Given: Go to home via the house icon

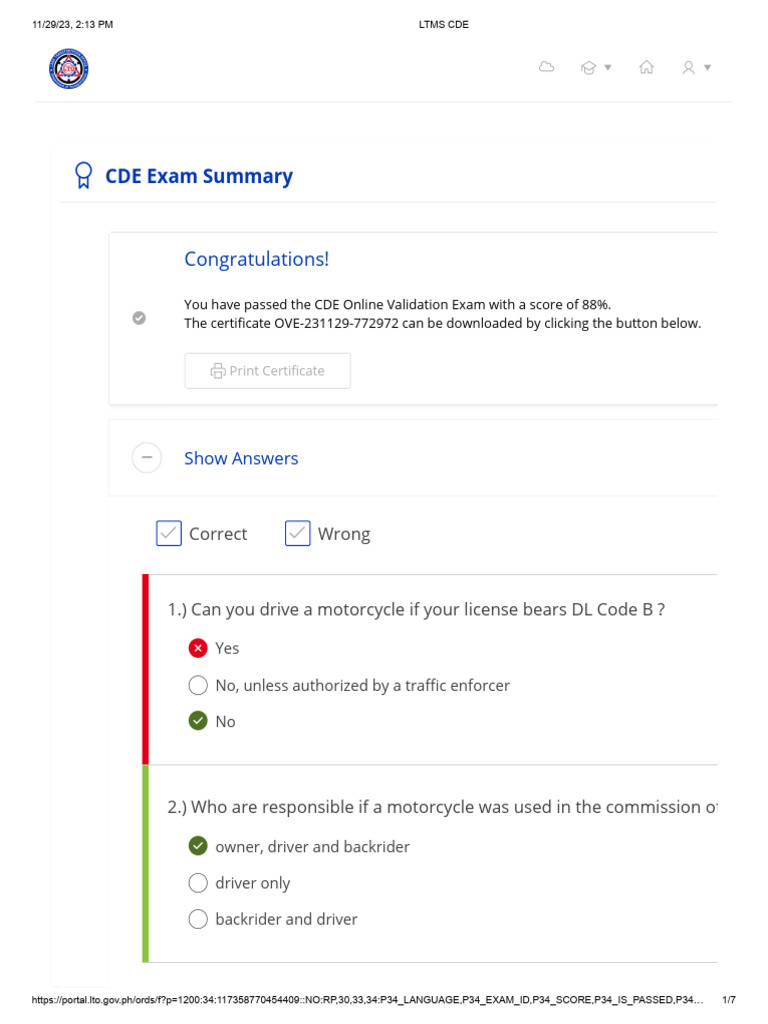Looking at the screenshot, I should pos(646,68).
